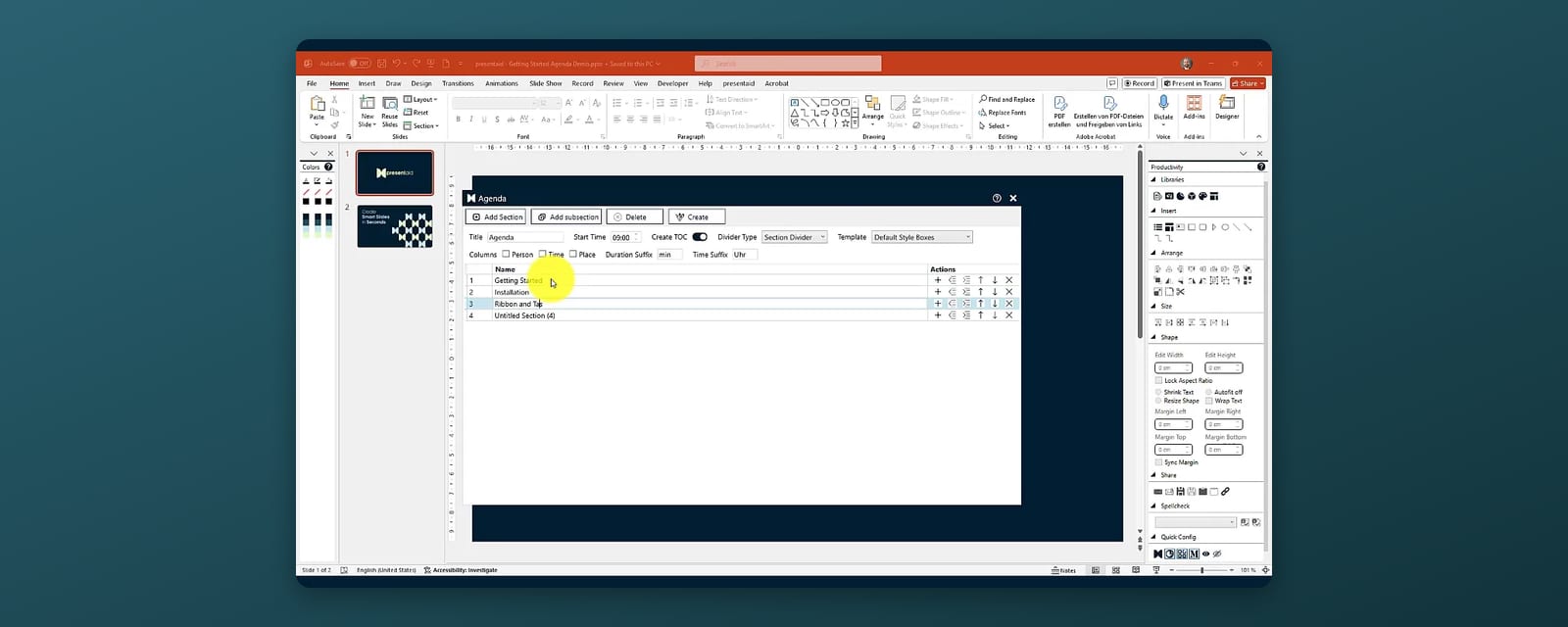Select the Resize Shape option
1568x627 pixels.
[x=1158, y=401]
